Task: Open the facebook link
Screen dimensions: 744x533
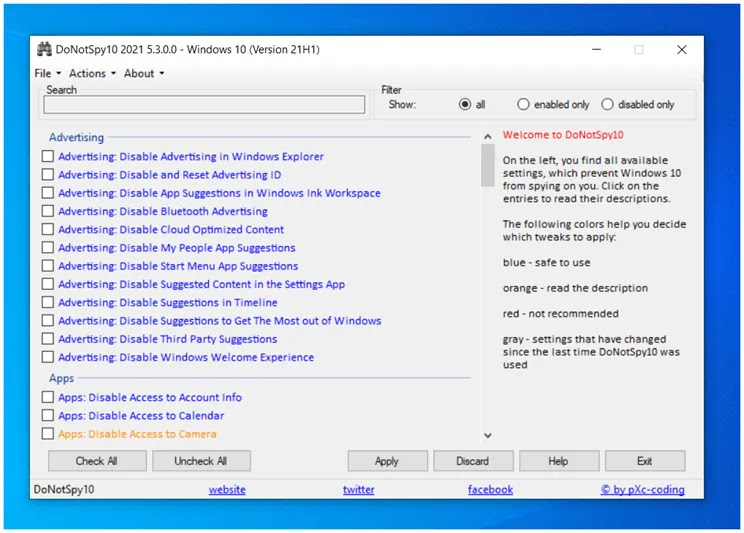Action: [490, 489]
